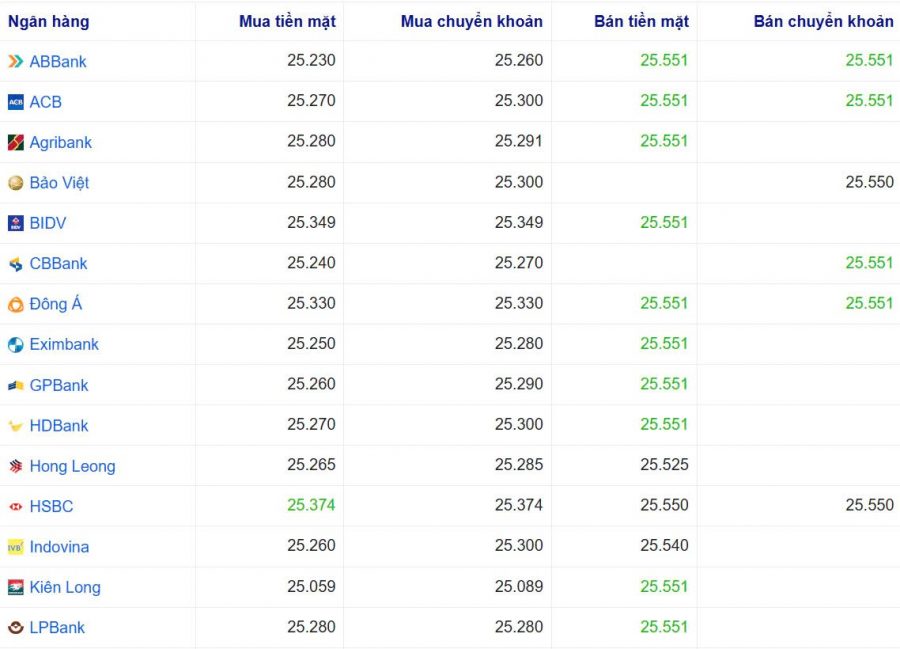This screenshot has height=649, width=900.
Task: Click the HSBC logo icon
Action: (x=16, y=507)
